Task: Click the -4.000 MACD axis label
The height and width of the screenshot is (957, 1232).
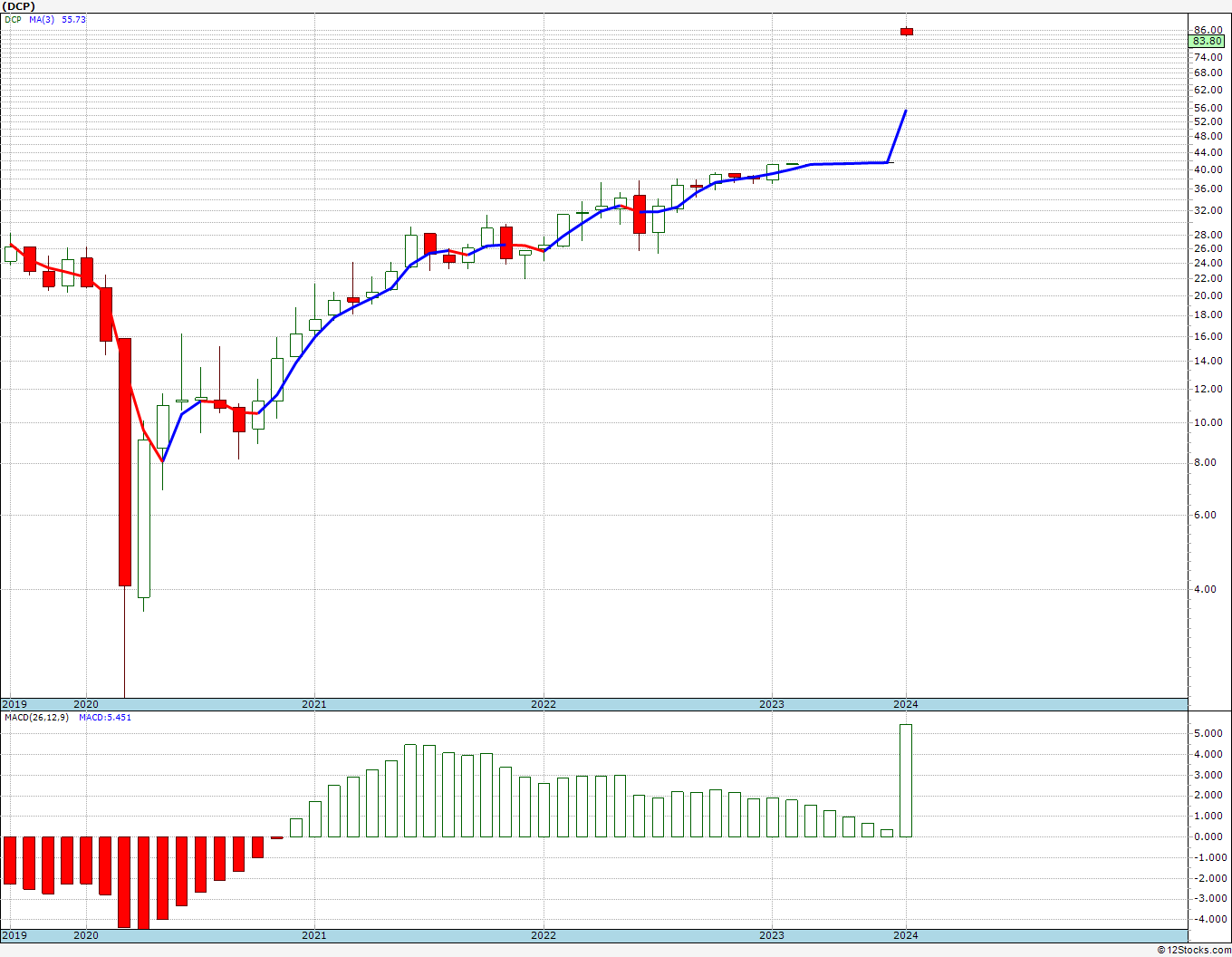Action: (x=1209, y=919)
